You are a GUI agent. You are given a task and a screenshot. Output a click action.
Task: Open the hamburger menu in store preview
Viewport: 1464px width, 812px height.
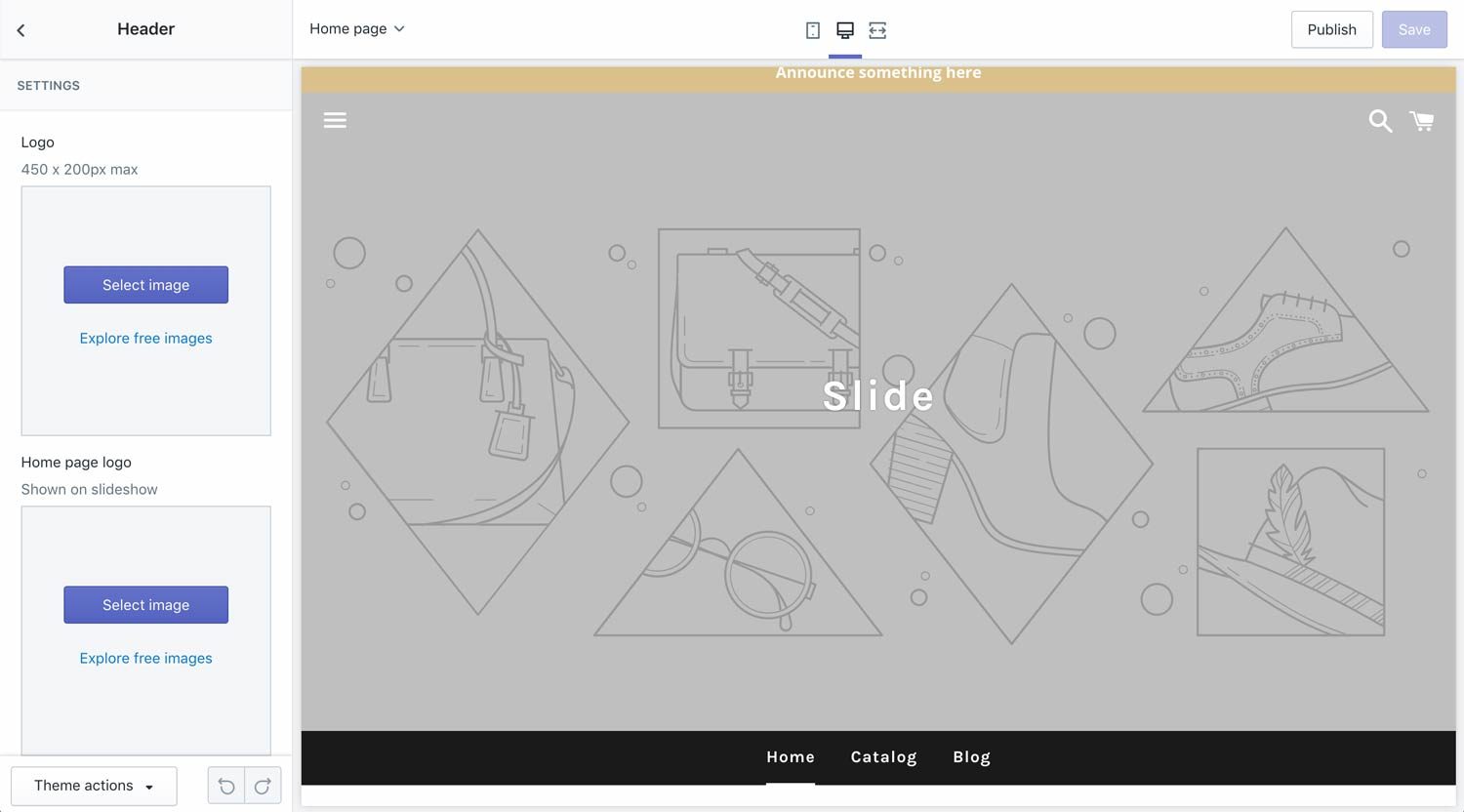[335, 120]
